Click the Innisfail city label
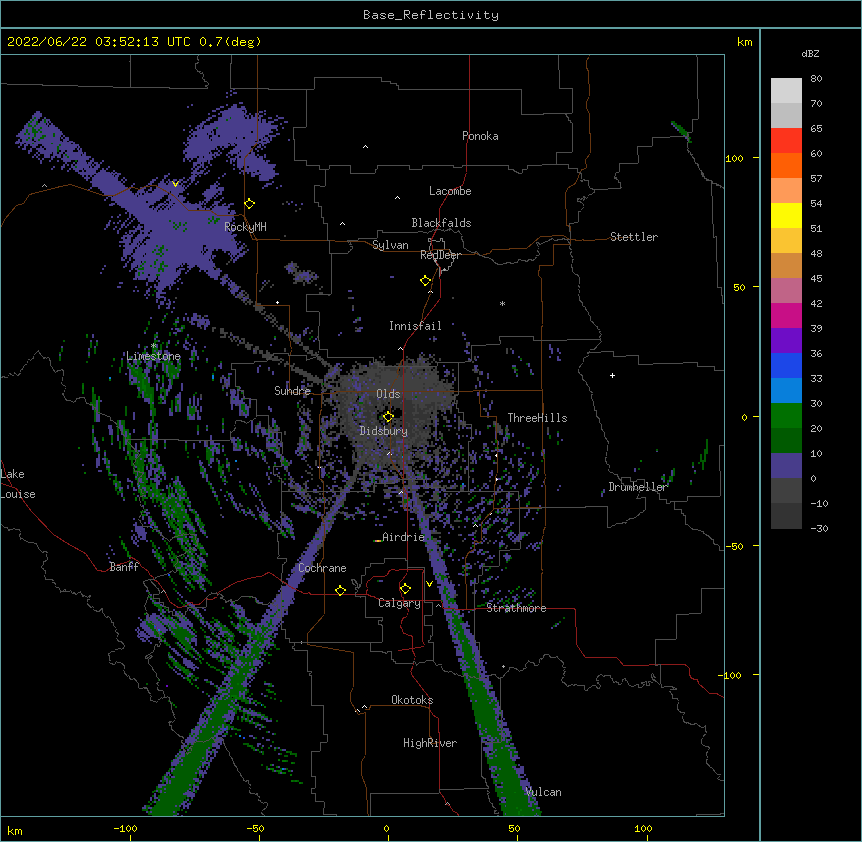 (x=415, y=326)
